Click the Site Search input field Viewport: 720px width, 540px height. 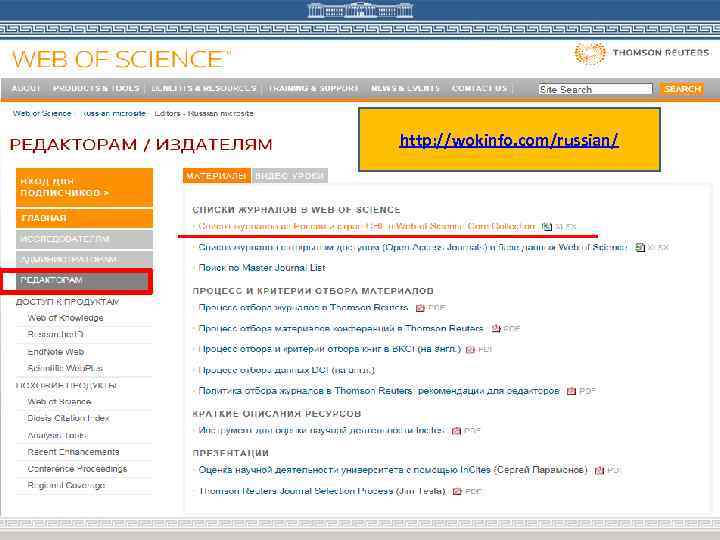595,89
